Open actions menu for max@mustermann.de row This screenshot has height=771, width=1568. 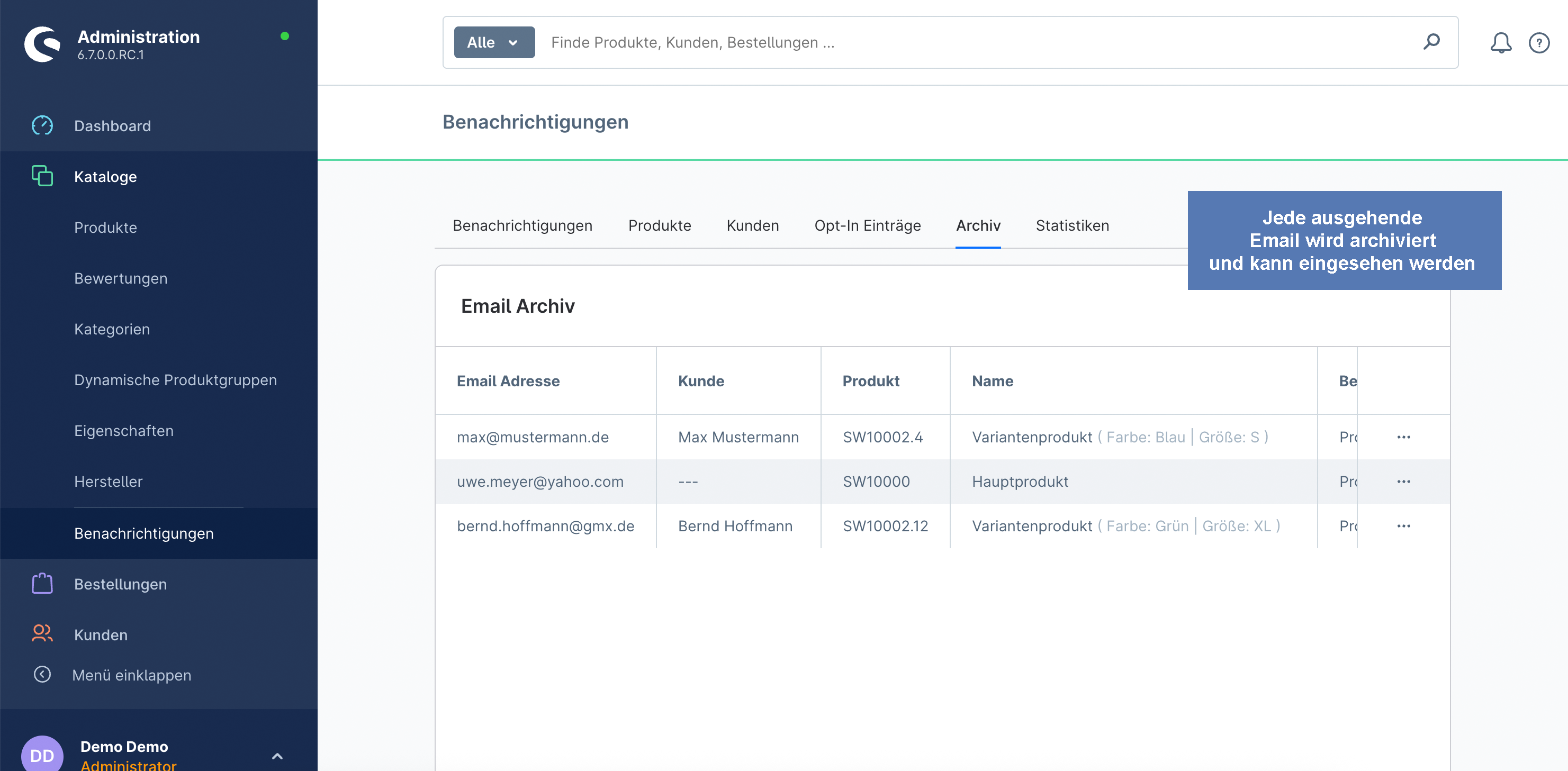1404,437
